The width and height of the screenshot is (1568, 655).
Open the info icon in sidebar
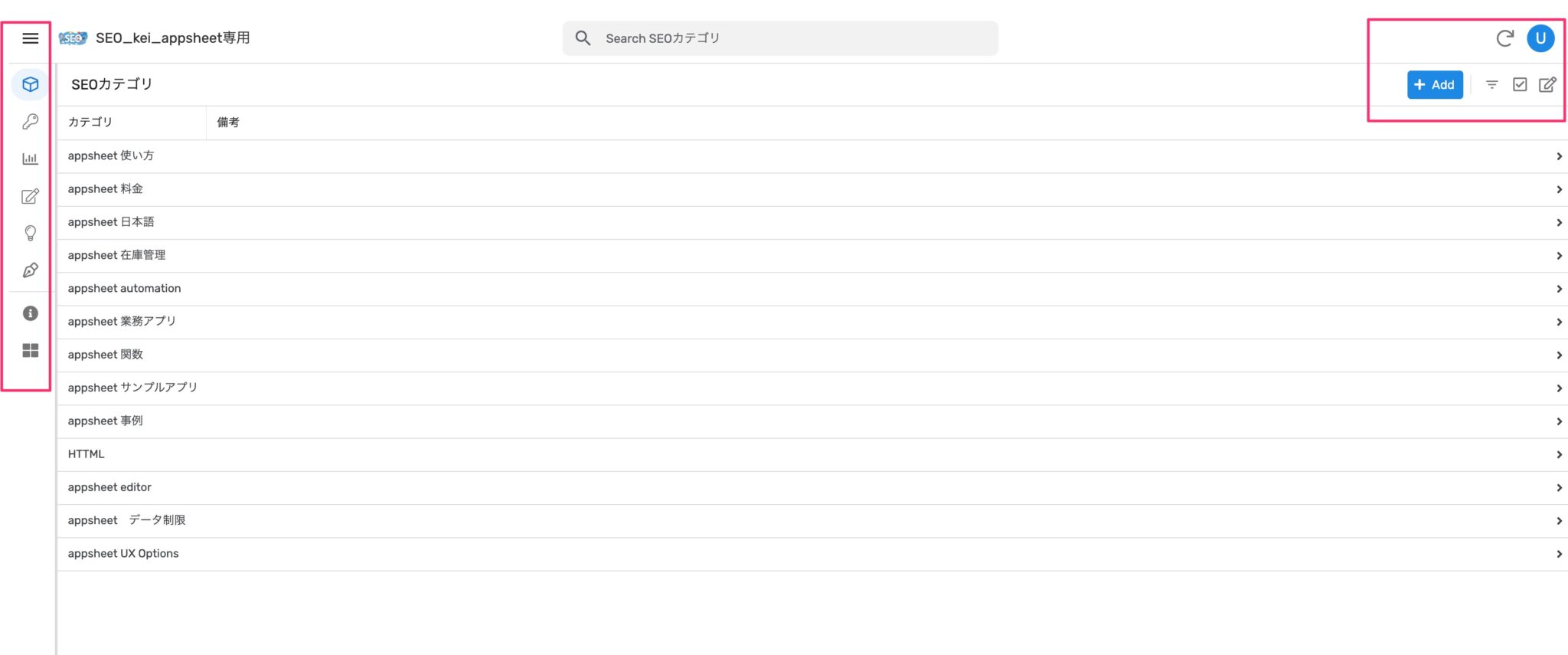[31, 313]
